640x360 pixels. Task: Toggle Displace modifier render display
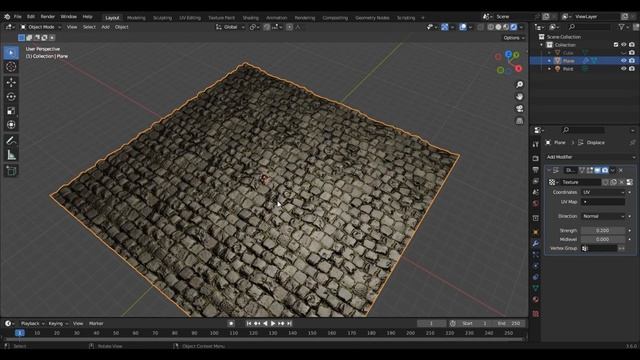pyautogui.click(x=605, y=170)
